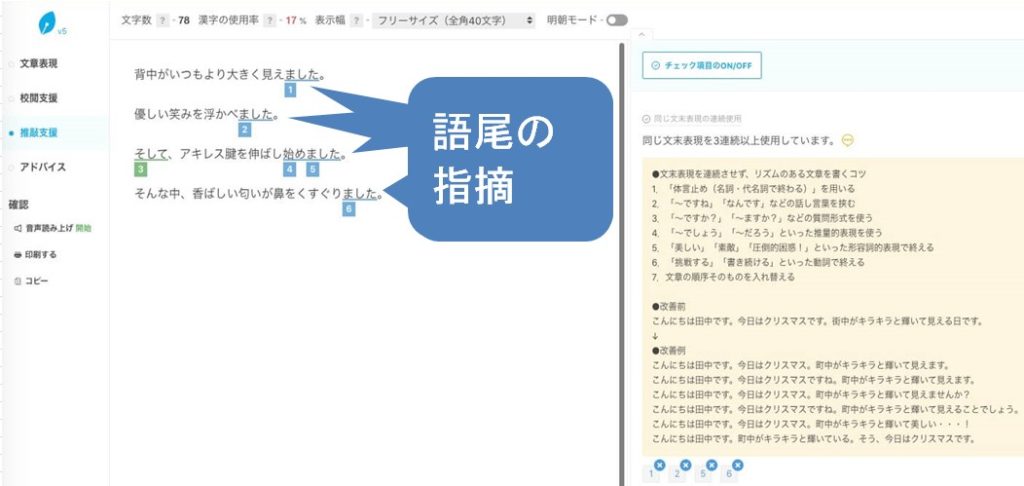Click the blue marker number 6
1024x486 pixels.
click(348, 209)
